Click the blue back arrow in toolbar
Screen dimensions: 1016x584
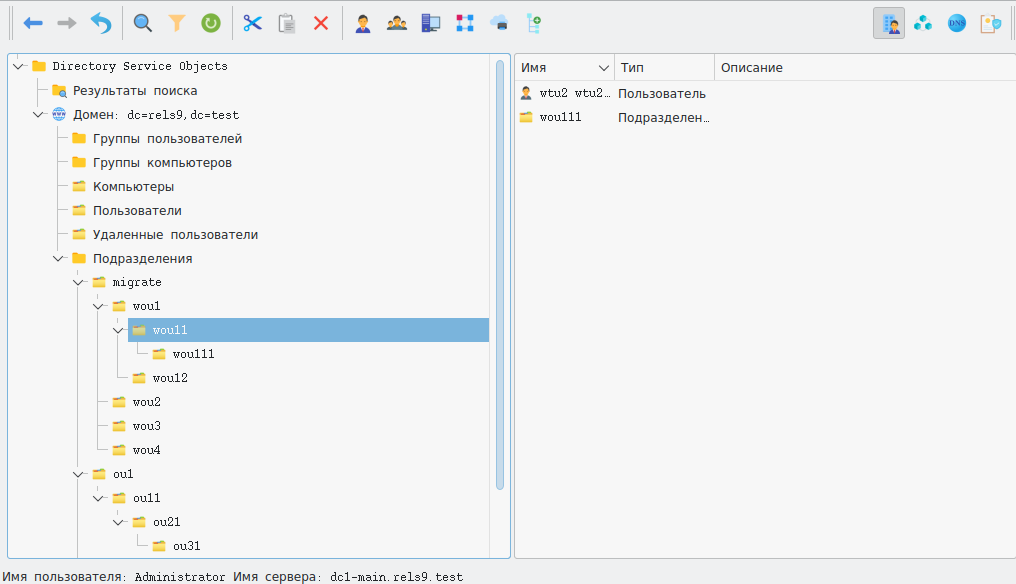coord(33,23)
